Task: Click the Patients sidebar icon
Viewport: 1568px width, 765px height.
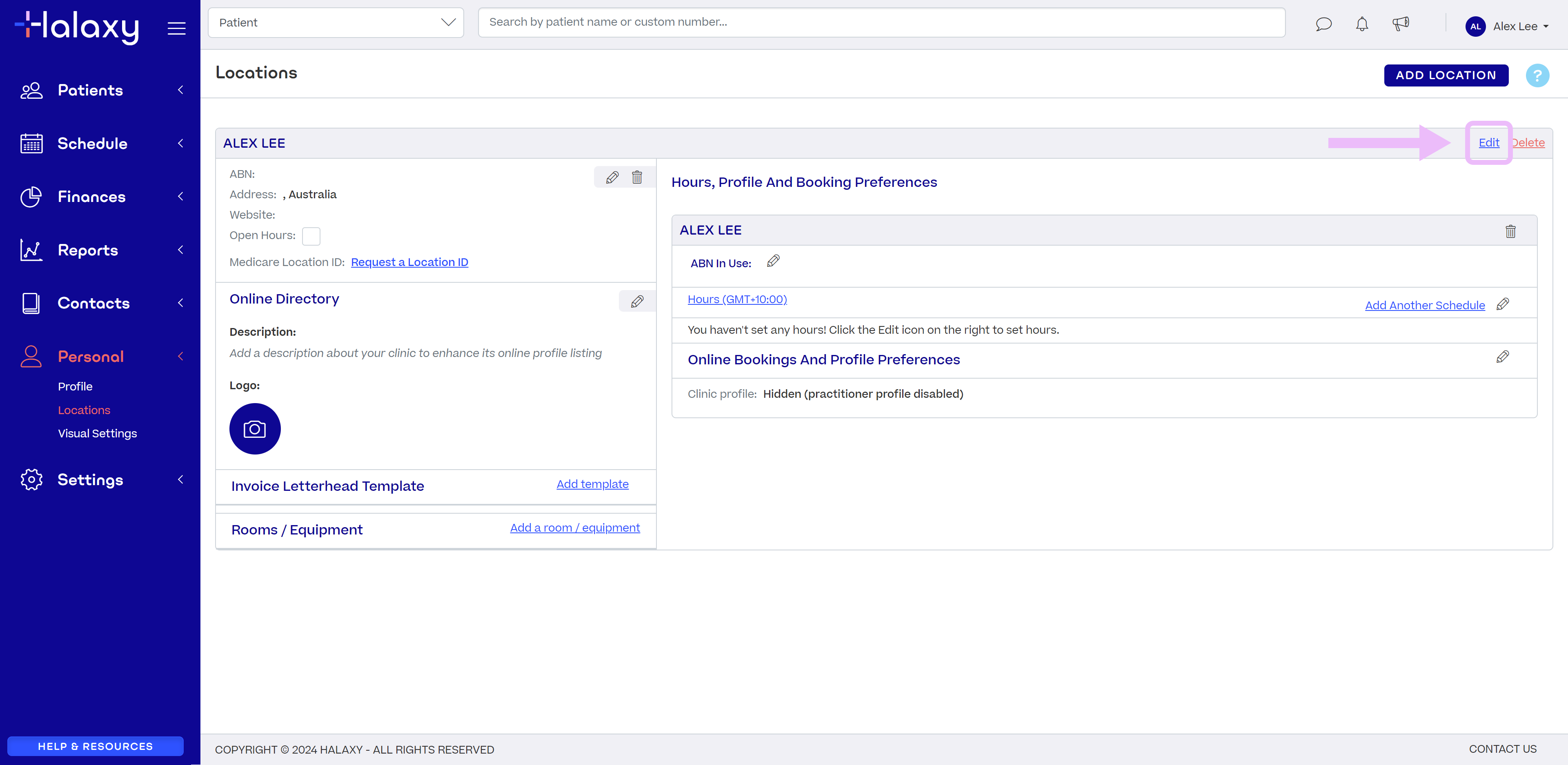Action: pyautogui.click(x=31, y=91)
